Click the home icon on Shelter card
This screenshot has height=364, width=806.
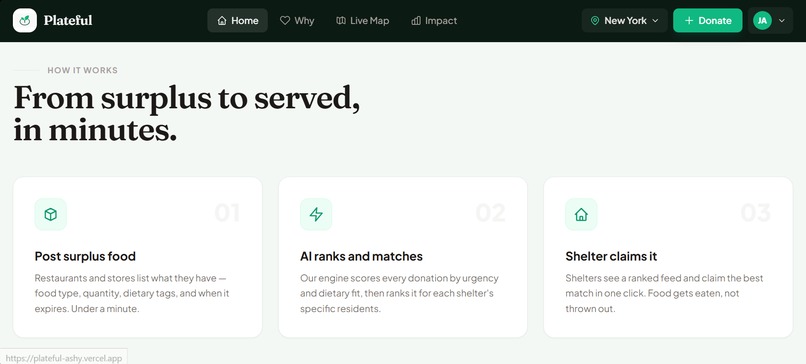tap(581, 214)
